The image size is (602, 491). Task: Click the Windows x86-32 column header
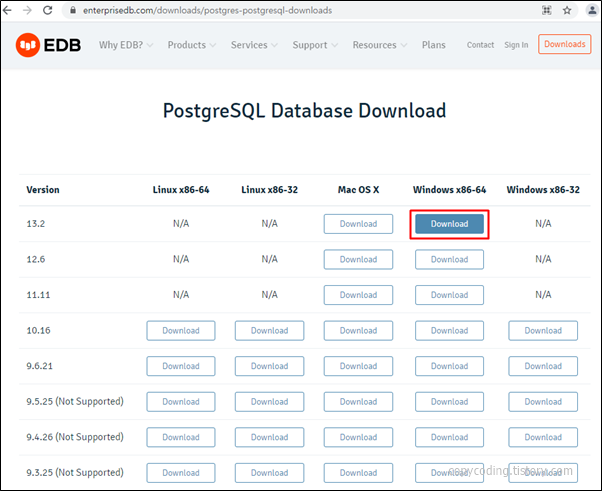543,190
